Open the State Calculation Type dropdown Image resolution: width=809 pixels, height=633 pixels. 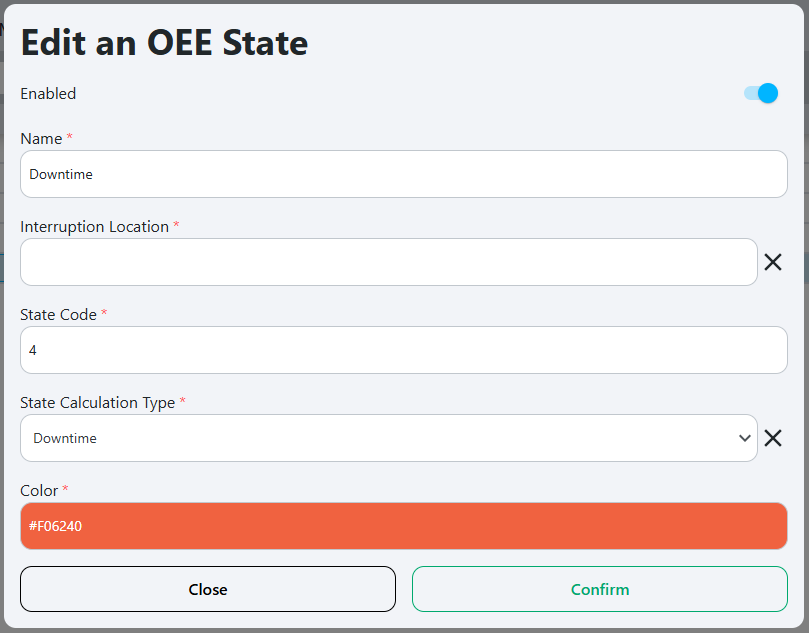click(x=389, y=438)
